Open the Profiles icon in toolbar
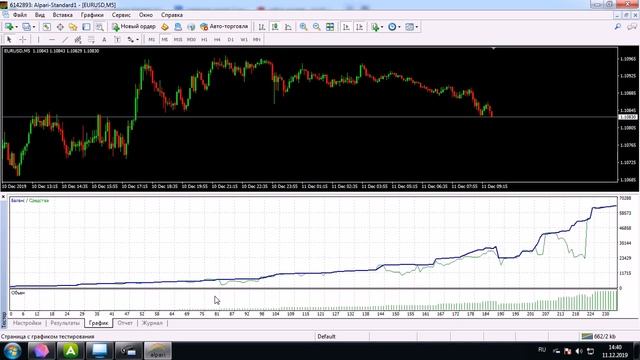The height and width of the screenshot is (360, 640). click(26, 27)
